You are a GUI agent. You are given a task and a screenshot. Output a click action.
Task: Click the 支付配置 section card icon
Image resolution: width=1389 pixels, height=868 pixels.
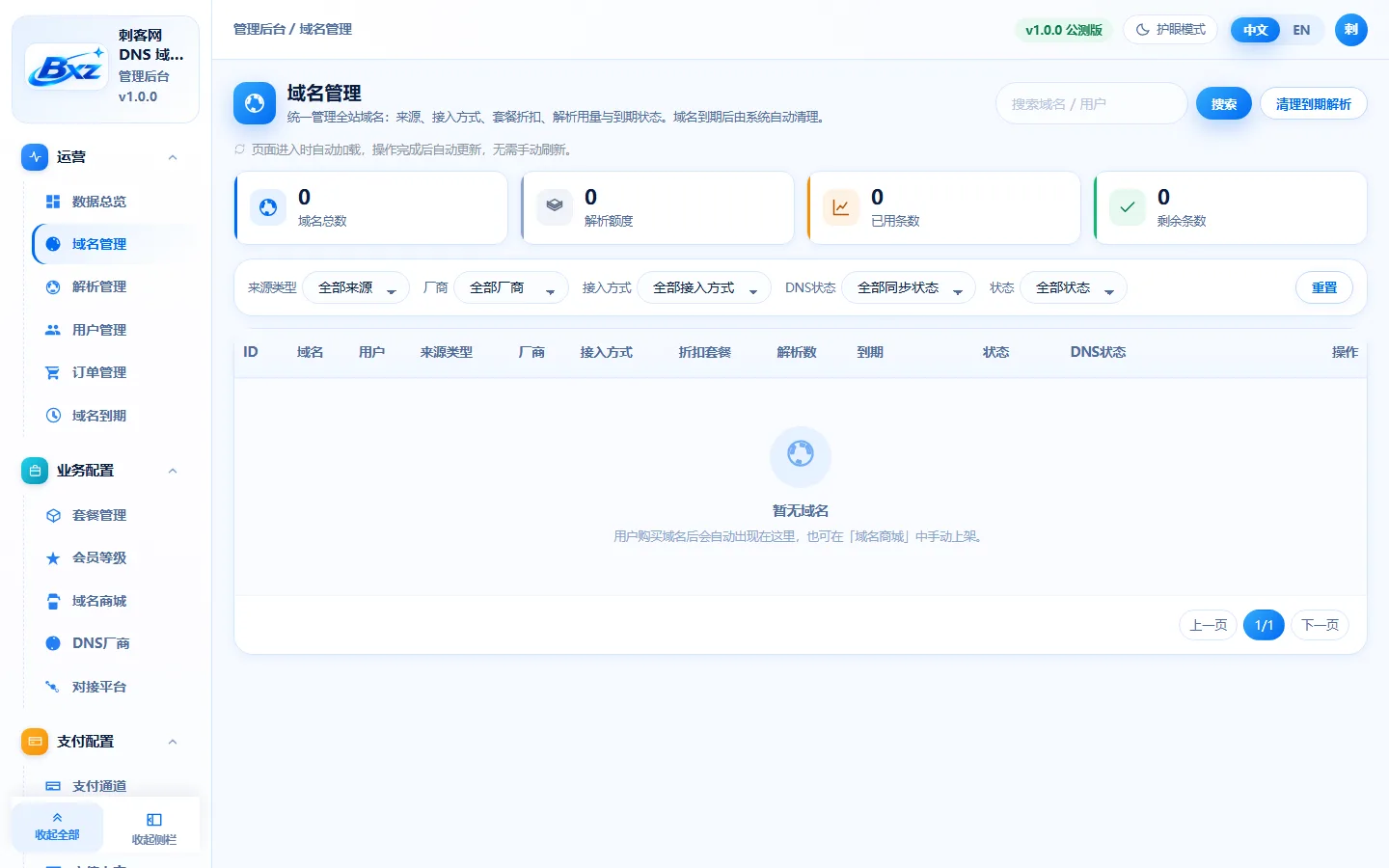tap(35, 742)
